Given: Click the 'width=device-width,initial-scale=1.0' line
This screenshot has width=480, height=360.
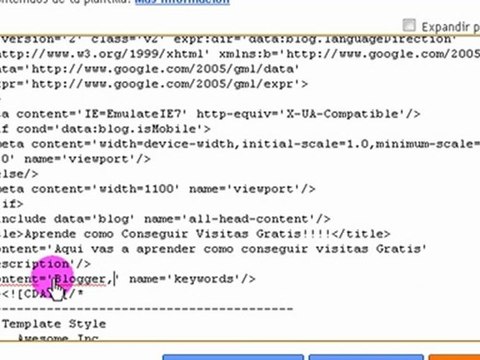Looking at the screenshot, I should click(x=240, y=144).
